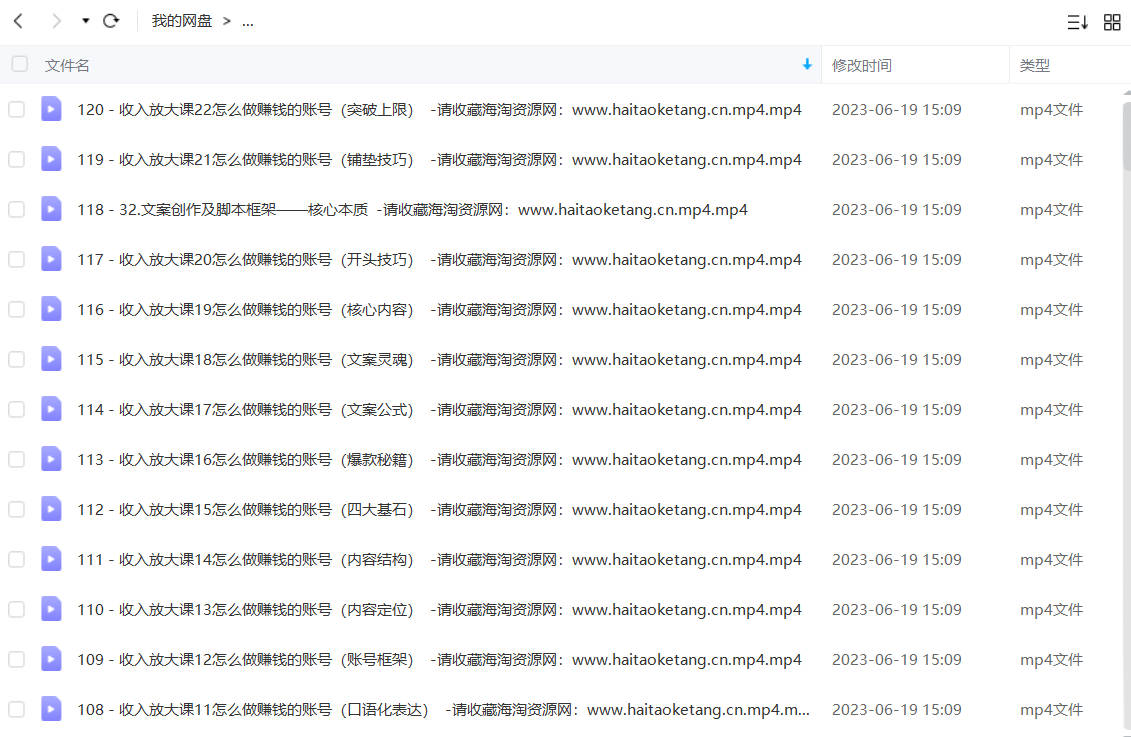1131x737 pixels.
Task: Switch to grid view
Action: click(1112, 22)
